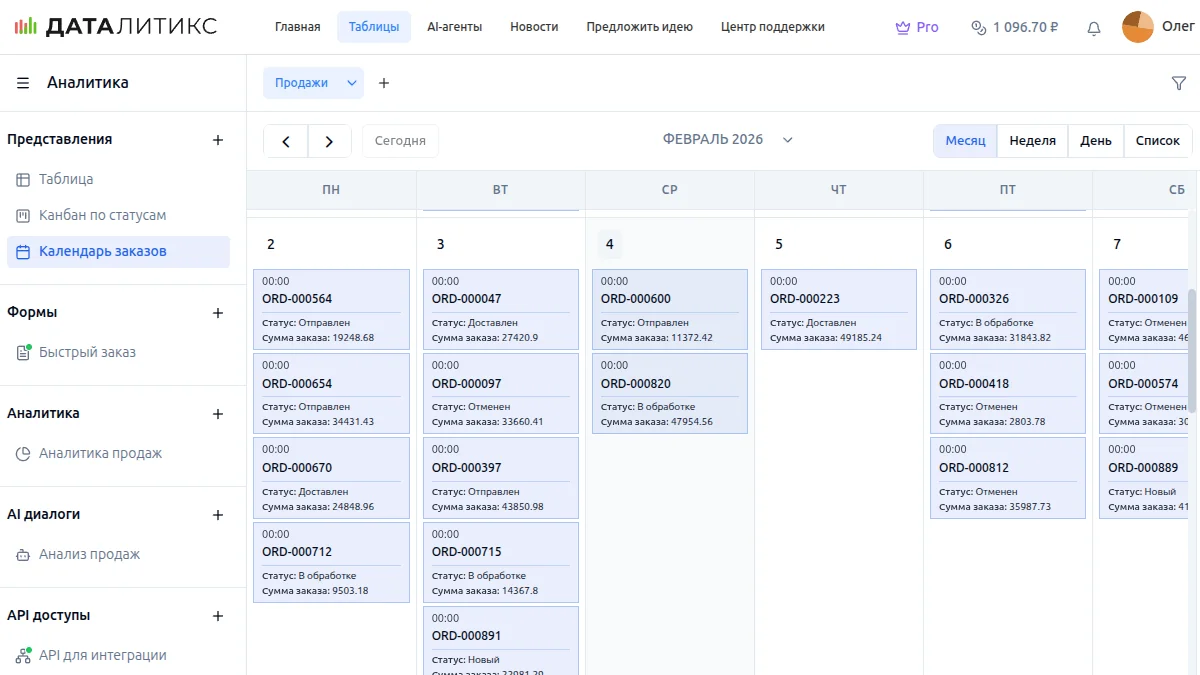Open Канбан по статусам view

(102, 215)
